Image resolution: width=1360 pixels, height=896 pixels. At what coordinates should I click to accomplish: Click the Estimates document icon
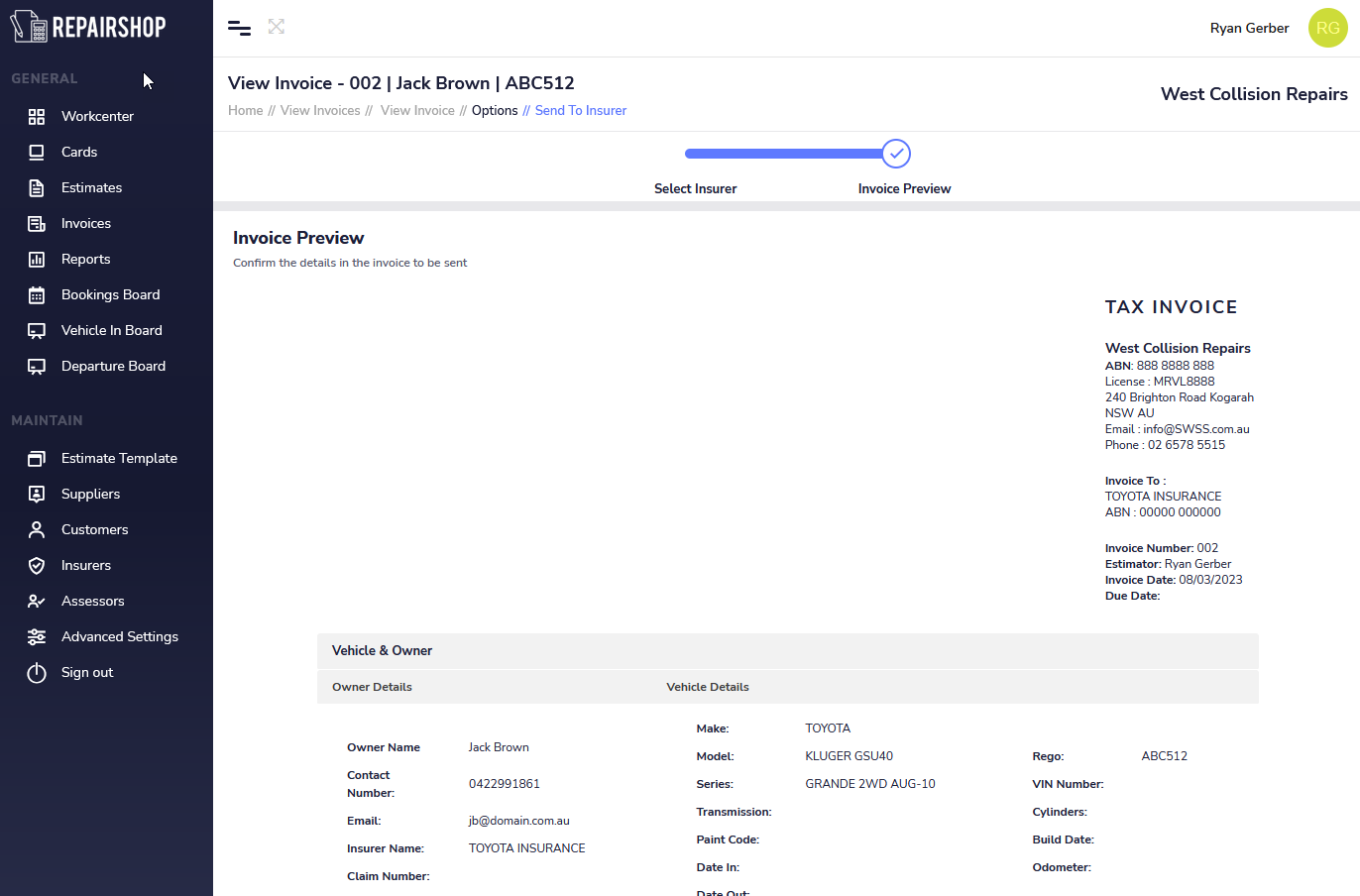point(37,188)
